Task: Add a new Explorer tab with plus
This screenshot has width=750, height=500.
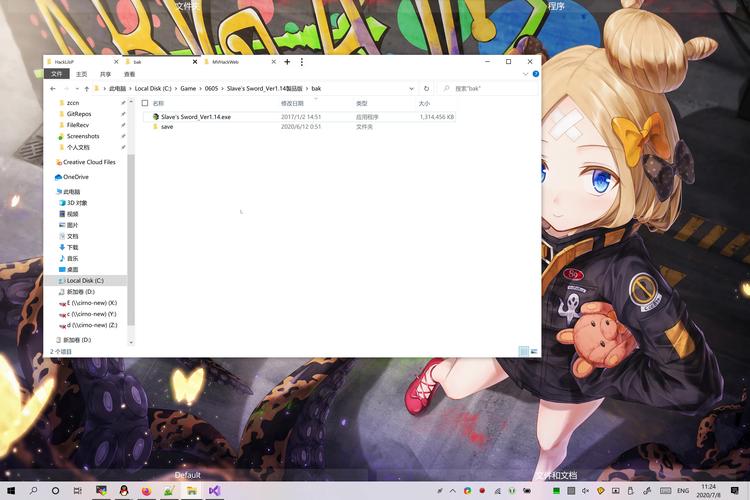Action: (287, 62)
